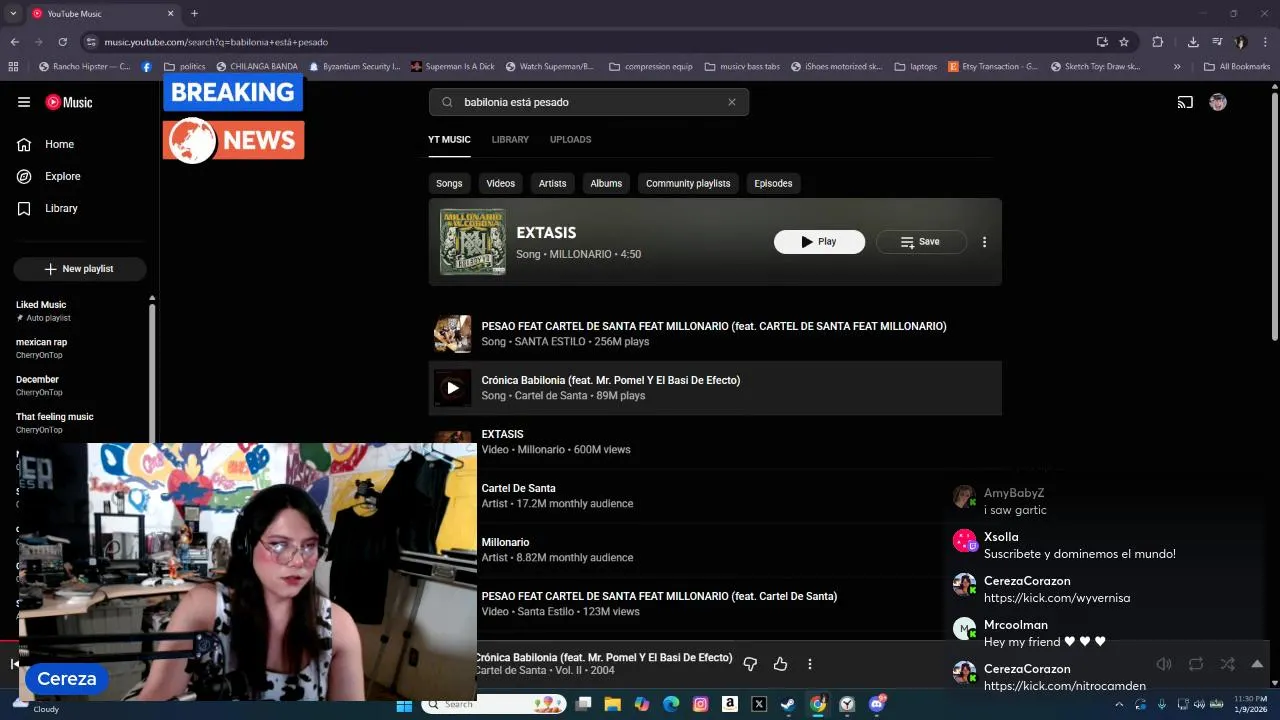Click the YouTube Music logo
The image size is (1280, 720).
tap(69, 102)
